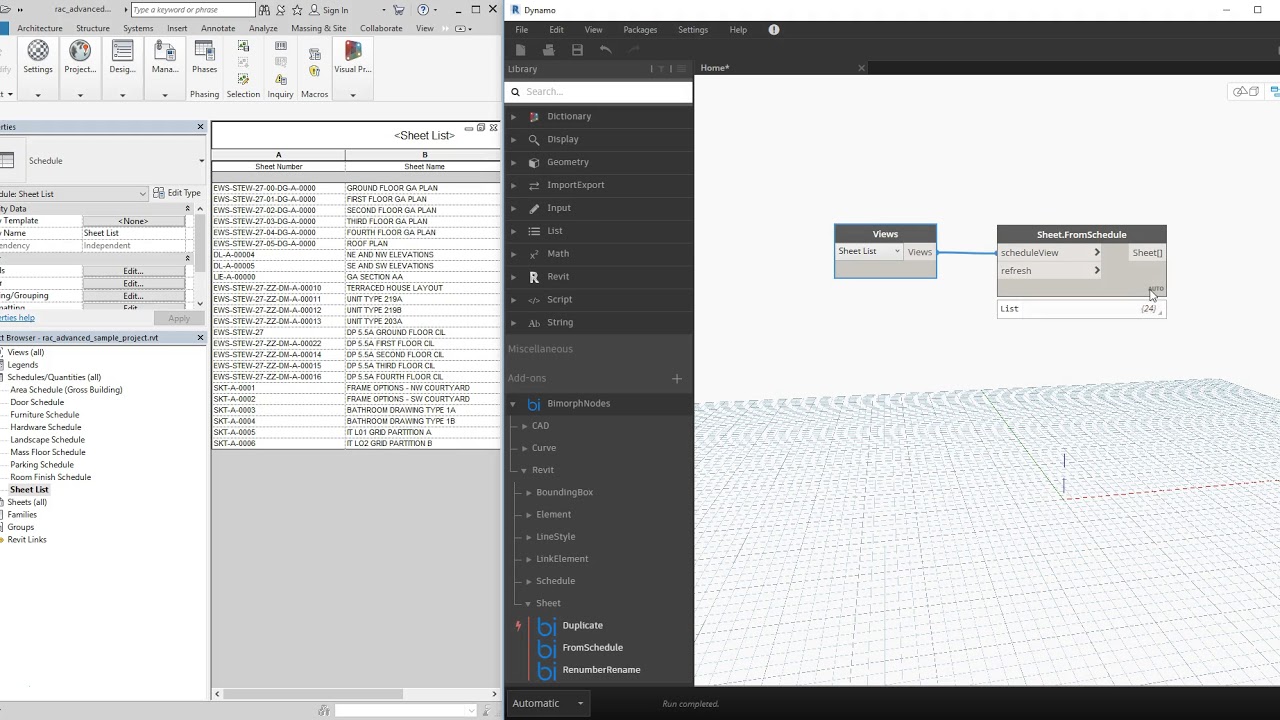
Task: Click the Dynamo library search field
Action: pos(599,92)
